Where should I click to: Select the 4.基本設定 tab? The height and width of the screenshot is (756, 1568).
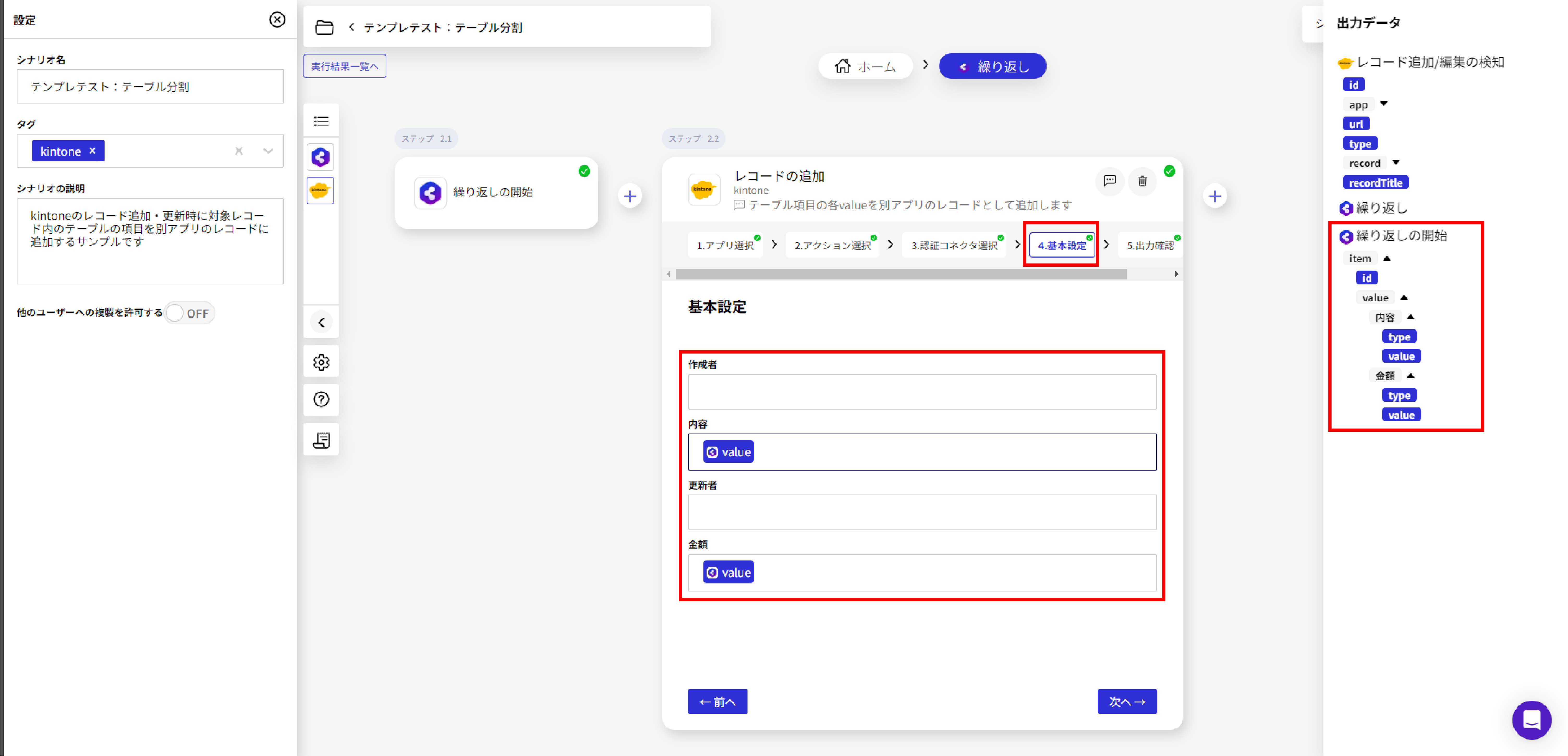coord(1062,245)
